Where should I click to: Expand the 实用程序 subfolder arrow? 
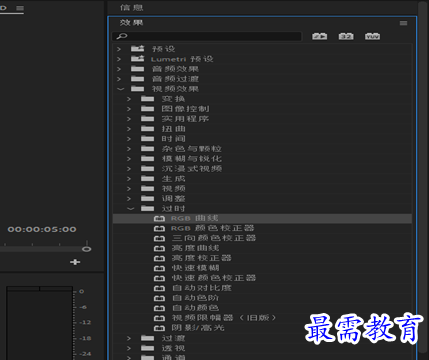pos(129,119)
